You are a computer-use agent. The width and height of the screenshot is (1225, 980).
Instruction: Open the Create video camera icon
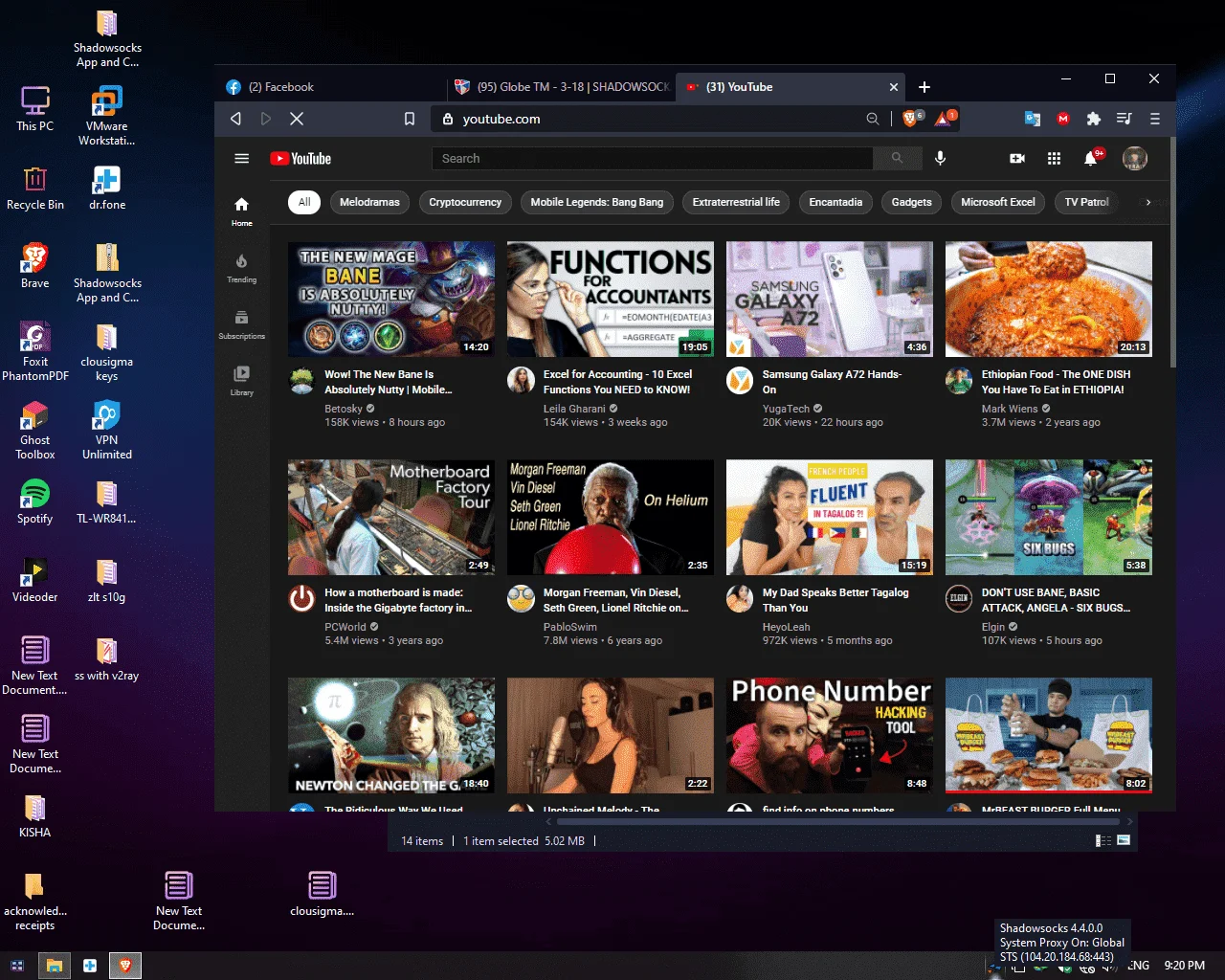[1017, 159]
